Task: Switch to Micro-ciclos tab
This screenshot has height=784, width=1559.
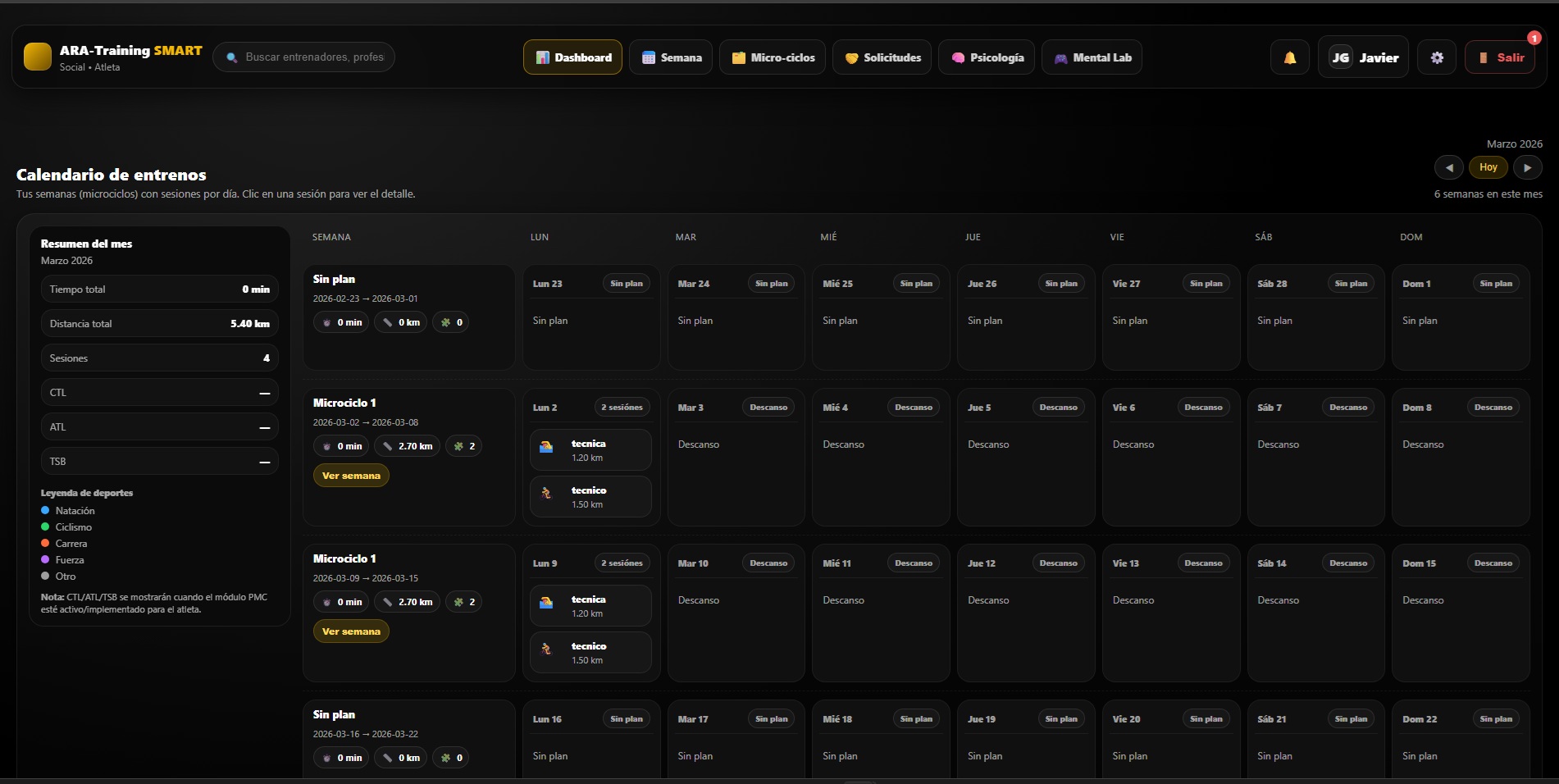Action: click(773, 57)
